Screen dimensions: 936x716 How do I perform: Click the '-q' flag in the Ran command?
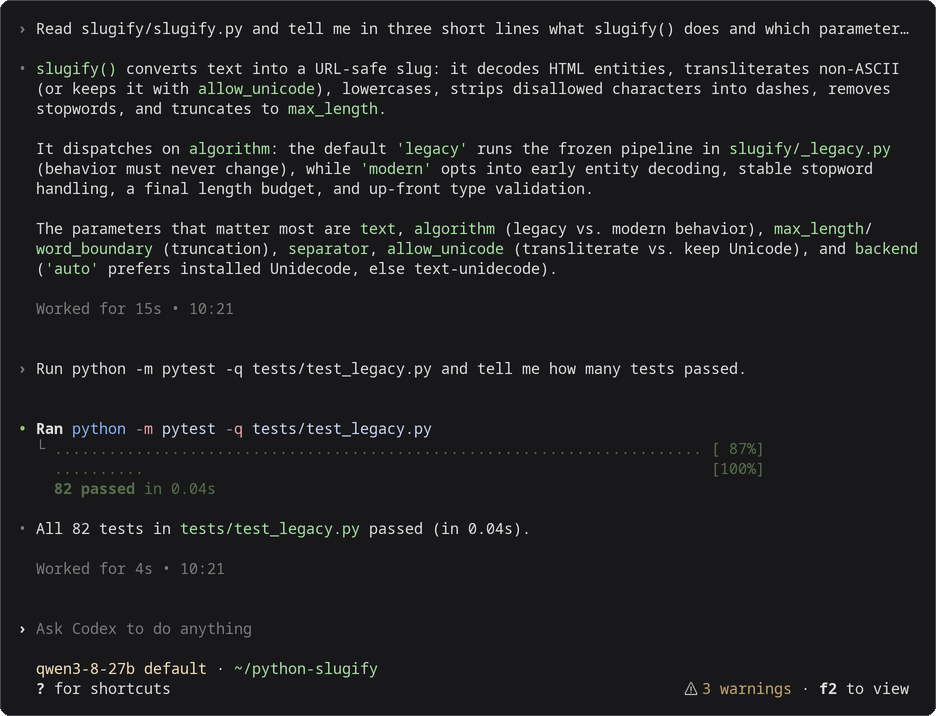point(234,429)
